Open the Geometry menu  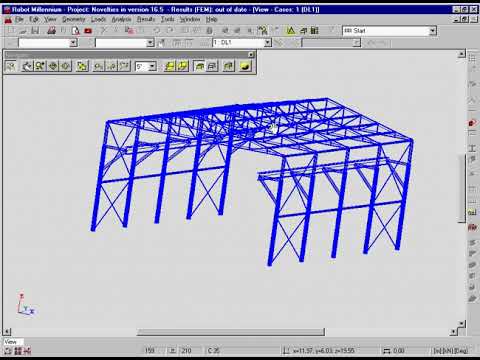click(74, 19)
